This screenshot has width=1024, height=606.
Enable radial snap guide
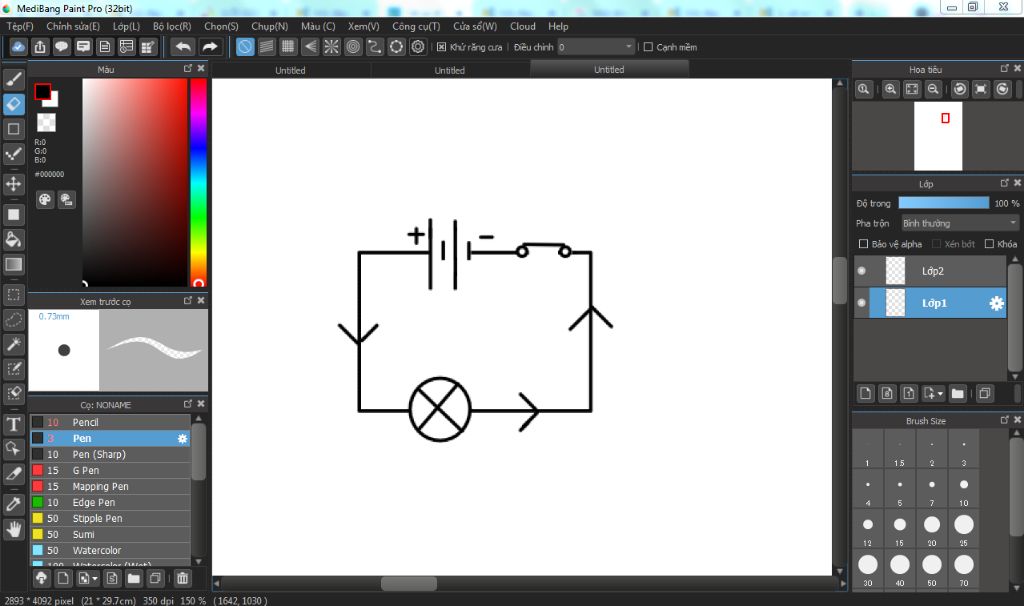pyautogui.click(x=332, y=47)
